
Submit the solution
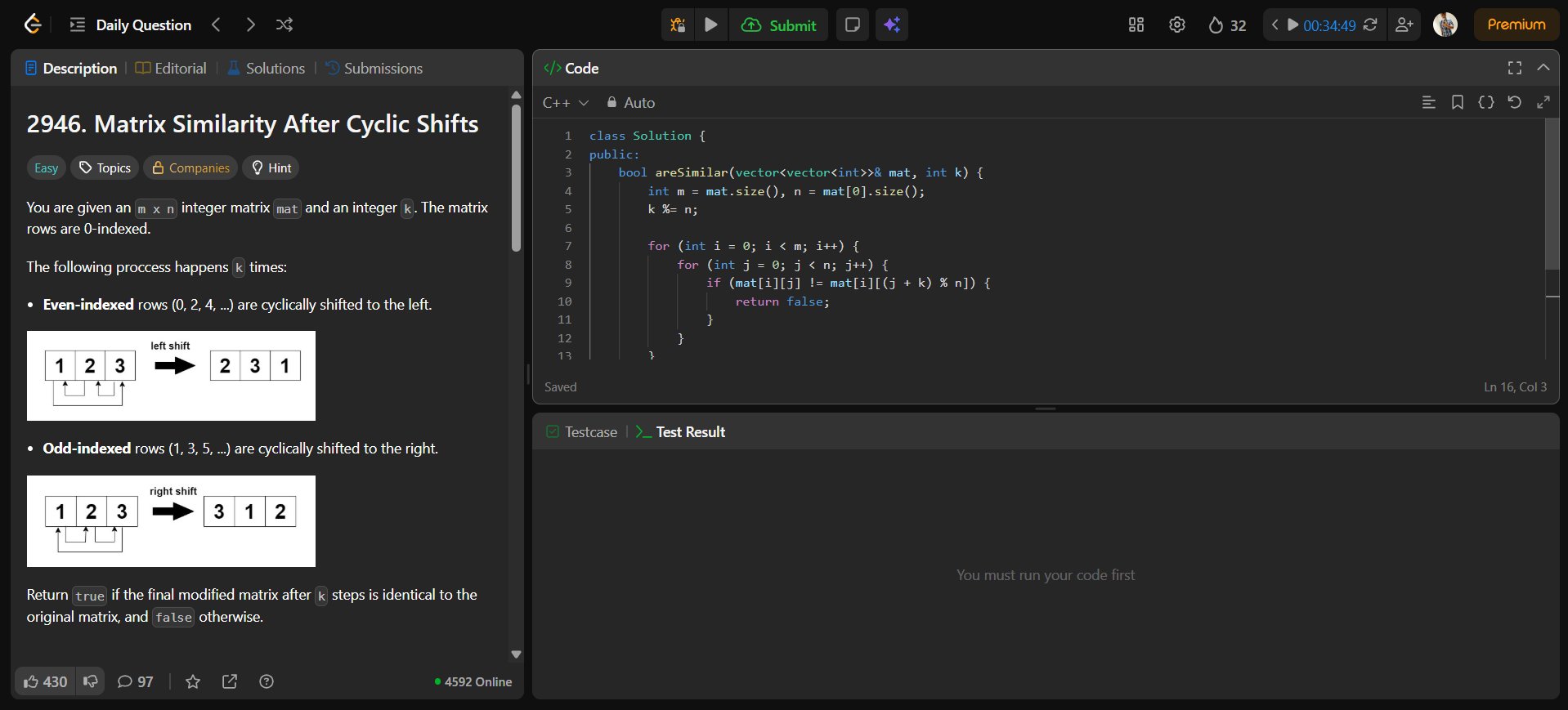779,25
